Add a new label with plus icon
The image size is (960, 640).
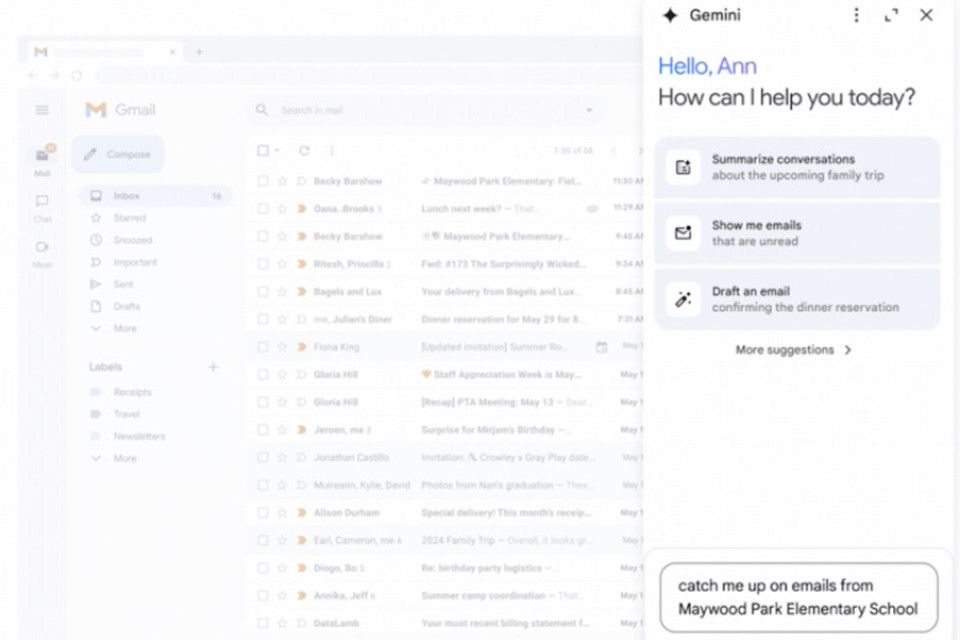pos(213,367)
